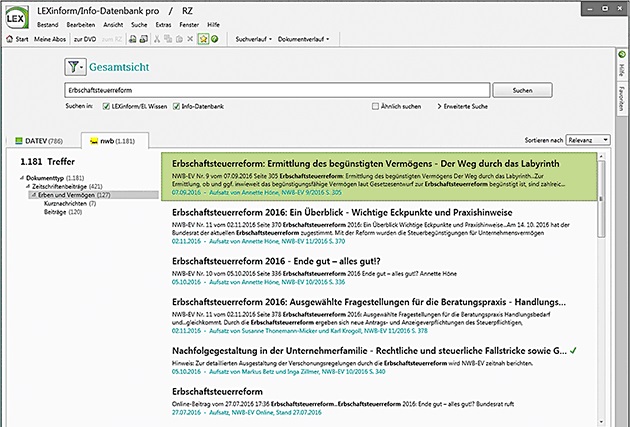Toggle the Info-Datenbank checkbox

point(174,105)
